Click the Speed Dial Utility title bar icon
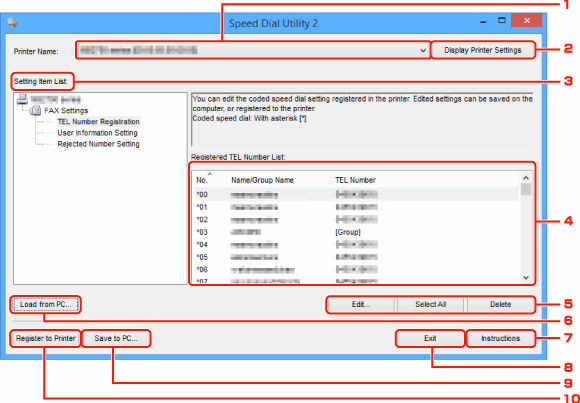The width and height of the screenshot is (580, 403). coord(13,24)
